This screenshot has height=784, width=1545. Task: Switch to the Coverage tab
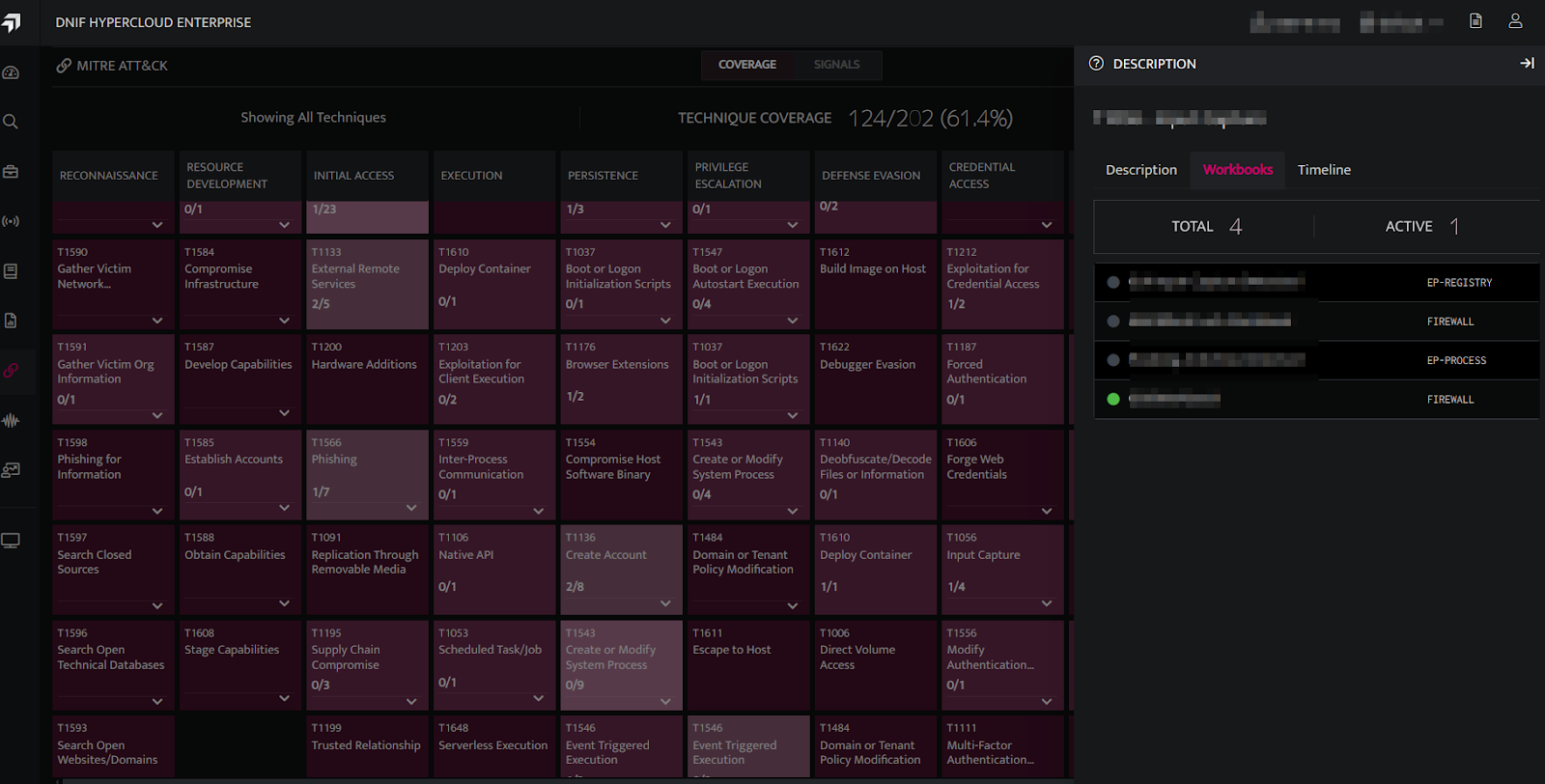(x=747, y=65)
